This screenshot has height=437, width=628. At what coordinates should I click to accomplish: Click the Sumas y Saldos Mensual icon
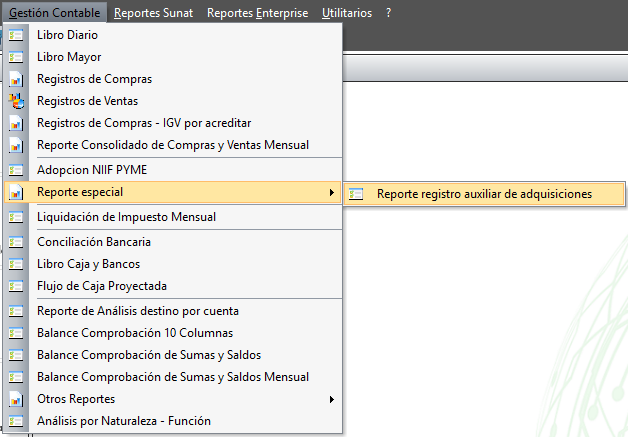(16, 377)
